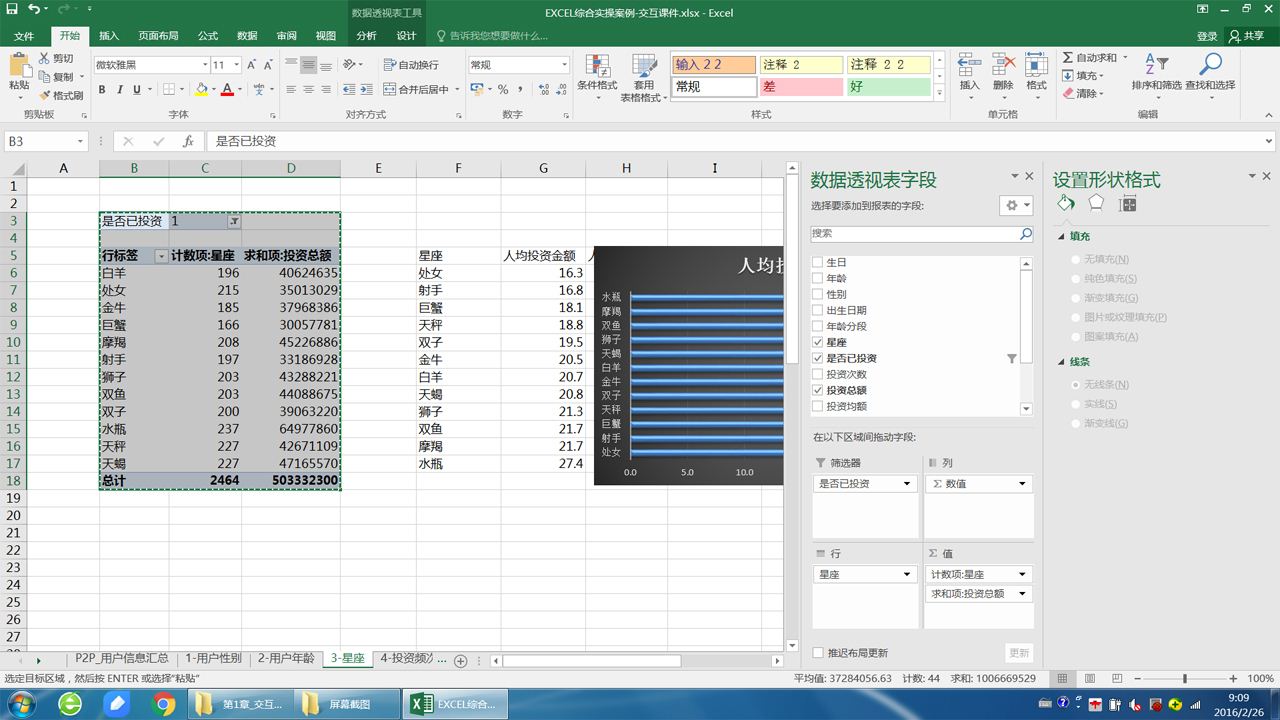The image size is (1280, 720).
Task: Open the Chrome icon in taskbar
Action: [x=164, y=704]
